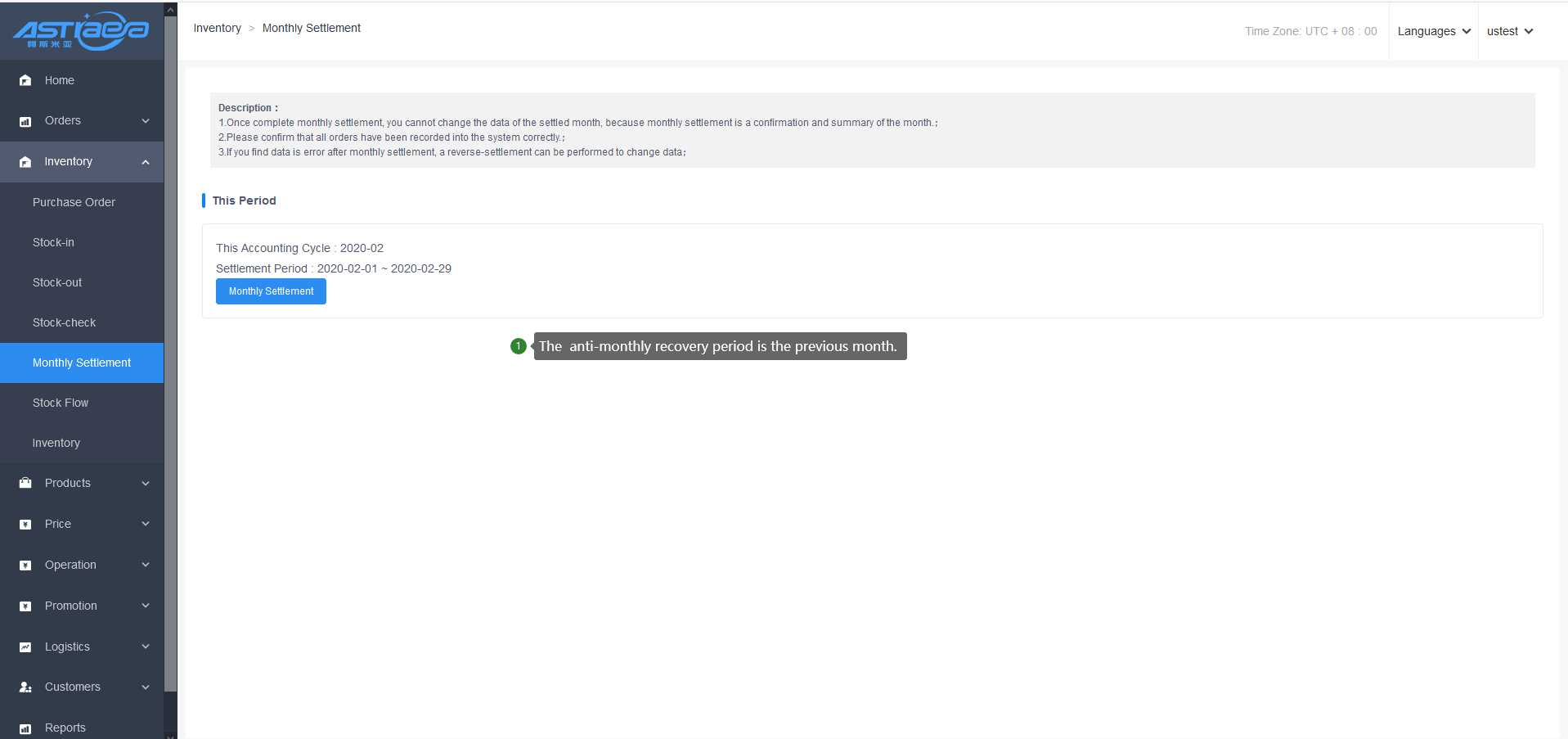The image size is (1568, 739).
Task: Open Purchase Order in the sidebar
Action: tap(74, 202)
